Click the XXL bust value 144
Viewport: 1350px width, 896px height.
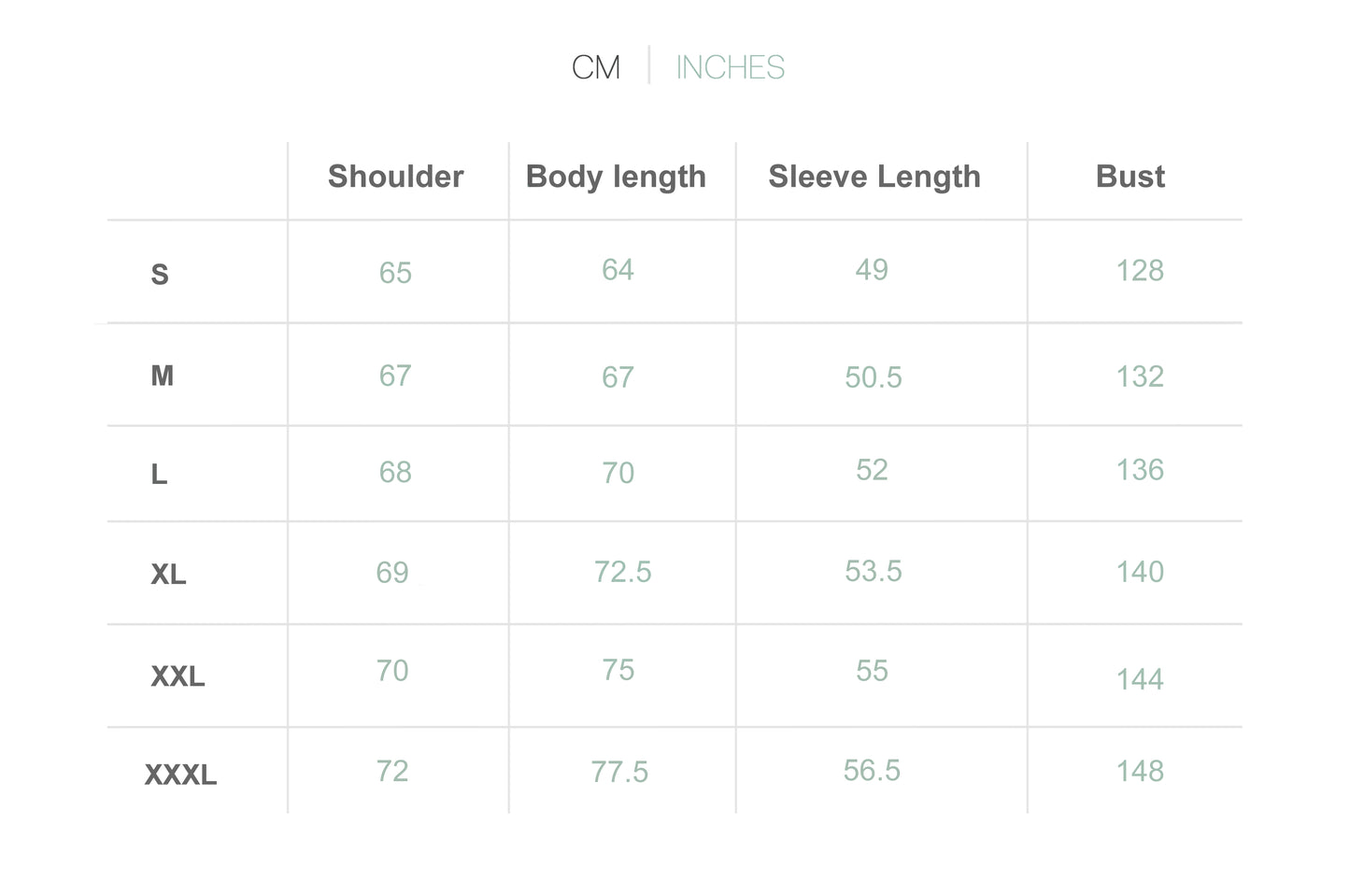coord(1140,679)
